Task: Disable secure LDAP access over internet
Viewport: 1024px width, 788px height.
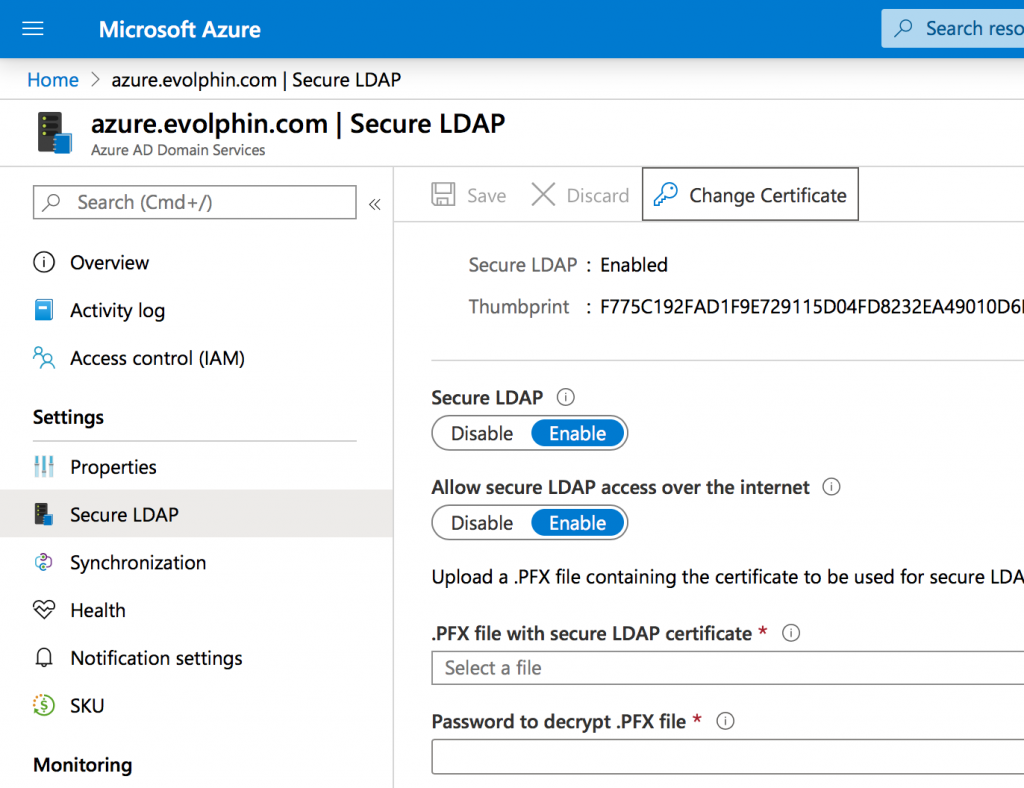Action: (x=482, y=522)
